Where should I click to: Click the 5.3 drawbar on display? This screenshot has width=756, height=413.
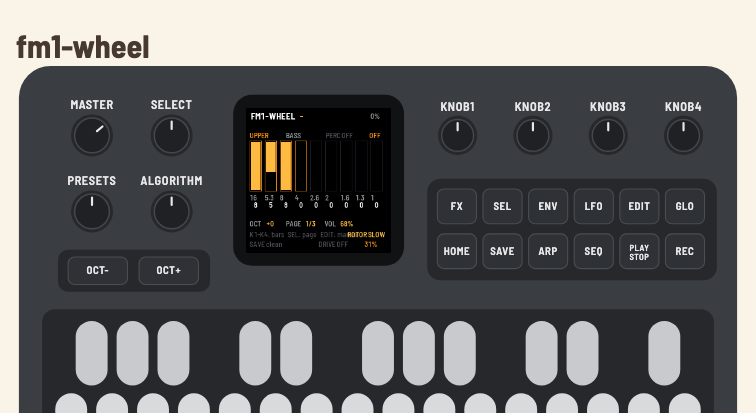point(271,166)
